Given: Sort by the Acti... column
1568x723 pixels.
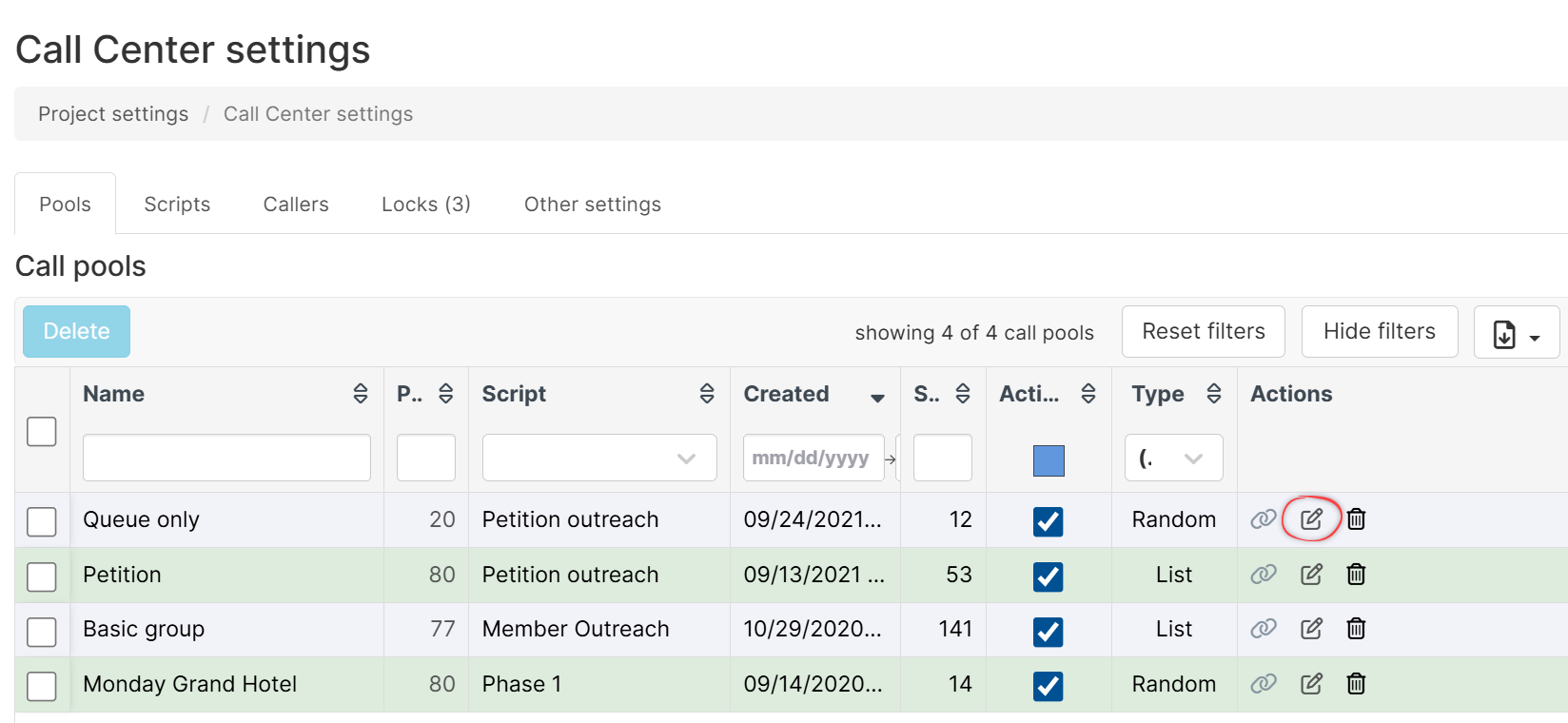Looking at the screenshot, I should pos(1088,394).
